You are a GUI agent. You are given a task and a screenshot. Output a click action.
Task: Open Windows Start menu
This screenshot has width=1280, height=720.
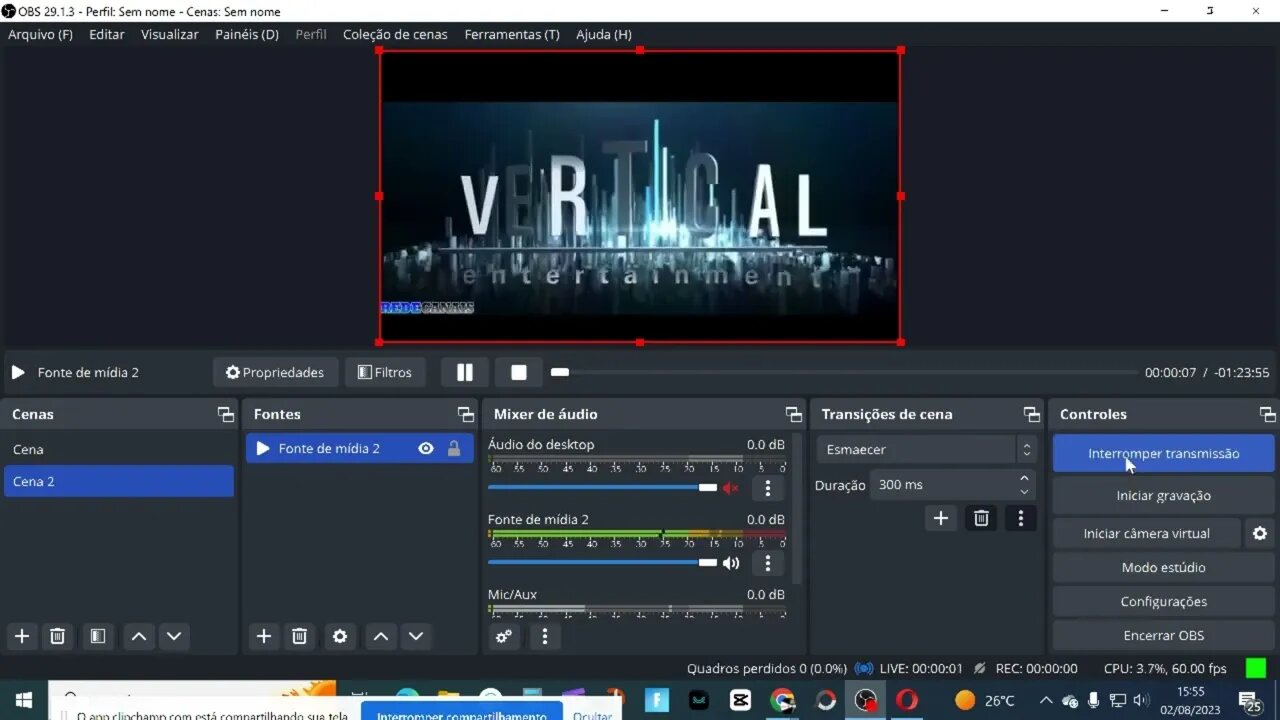click(x=23, y=700)
